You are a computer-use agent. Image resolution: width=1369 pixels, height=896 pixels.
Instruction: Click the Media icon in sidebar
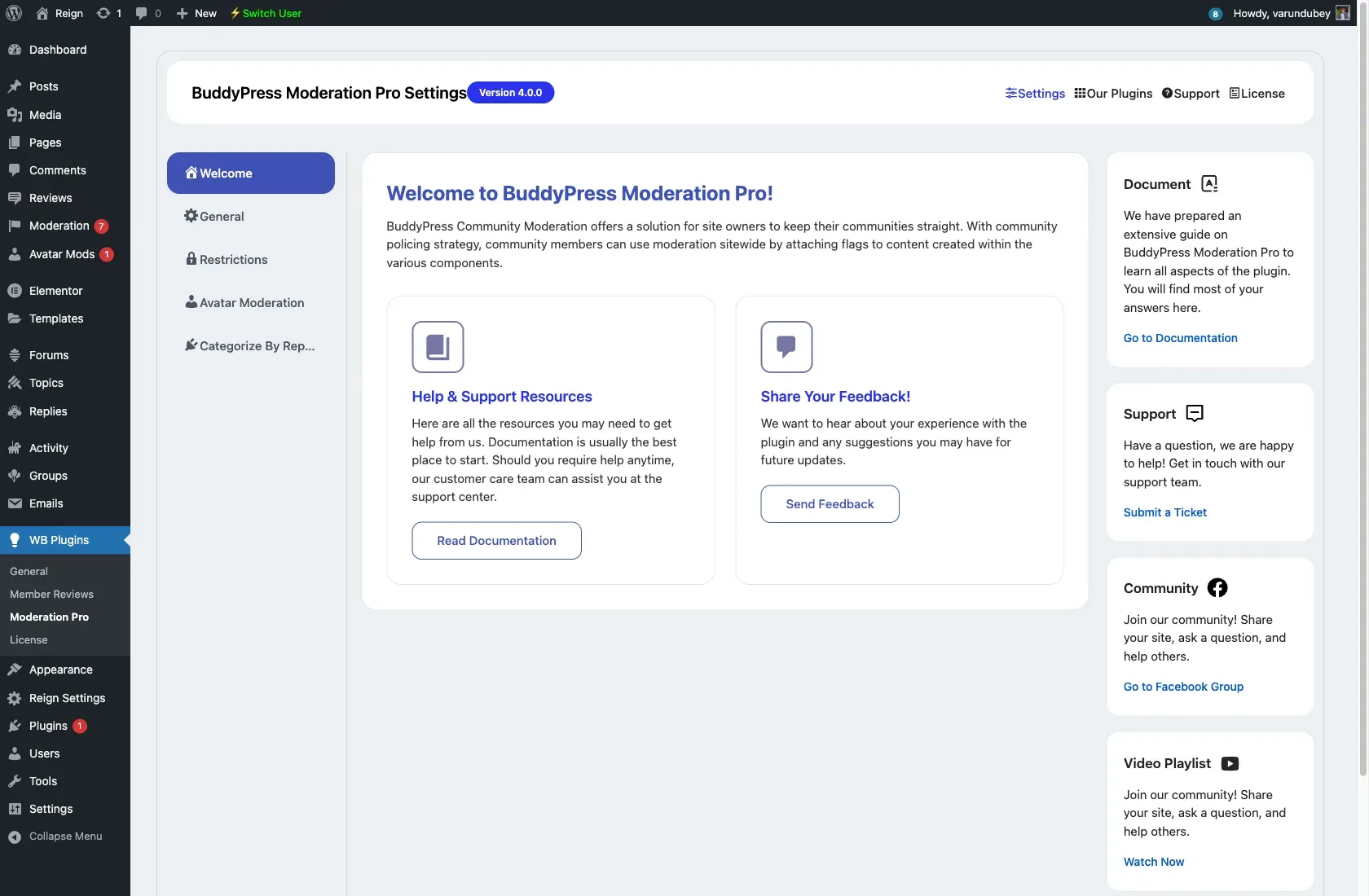coord(15,115)
